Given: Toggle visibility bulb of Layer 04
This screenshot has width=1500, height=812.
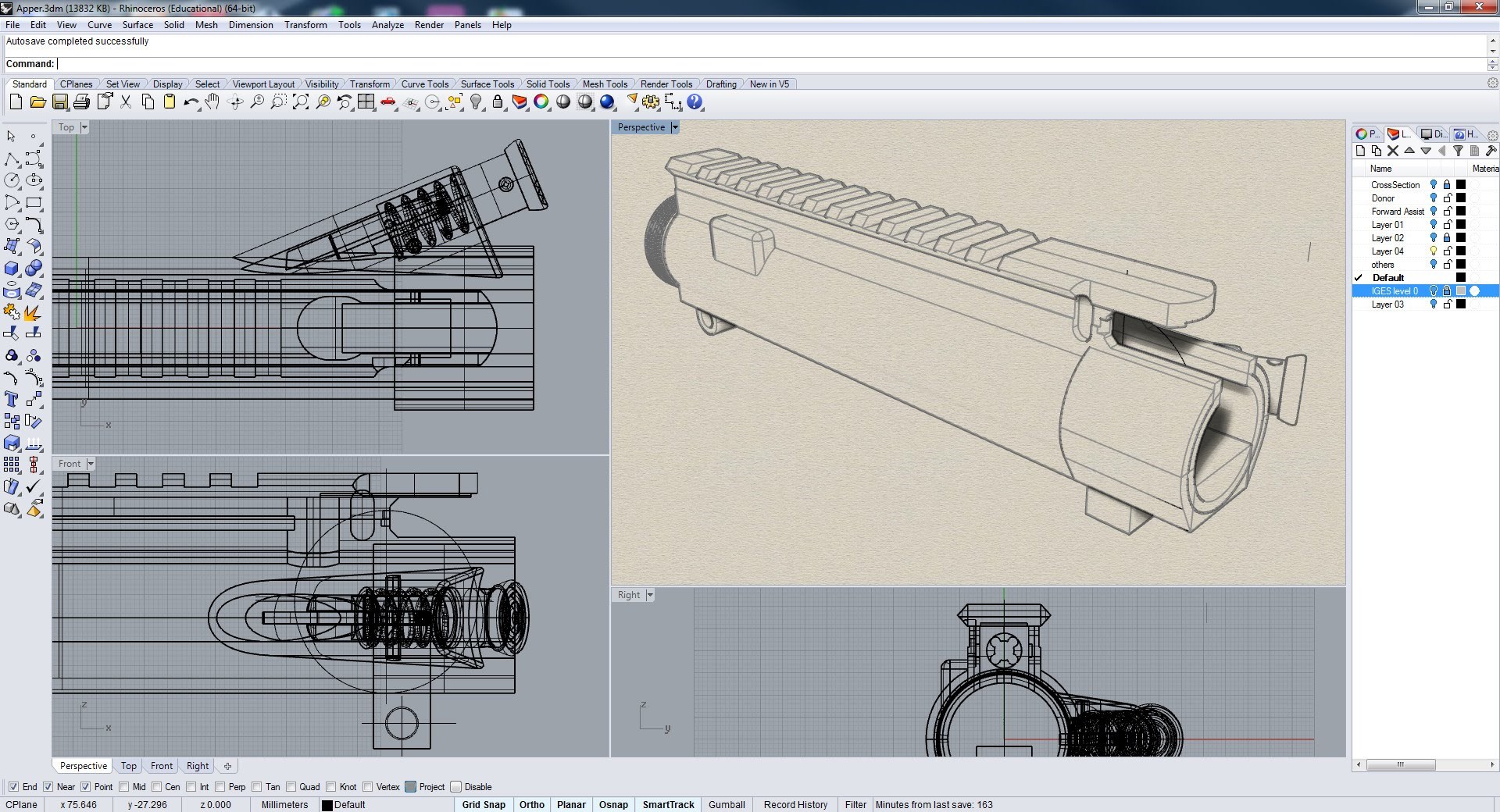Looking at the screenshot, I should coord(1434,251).
